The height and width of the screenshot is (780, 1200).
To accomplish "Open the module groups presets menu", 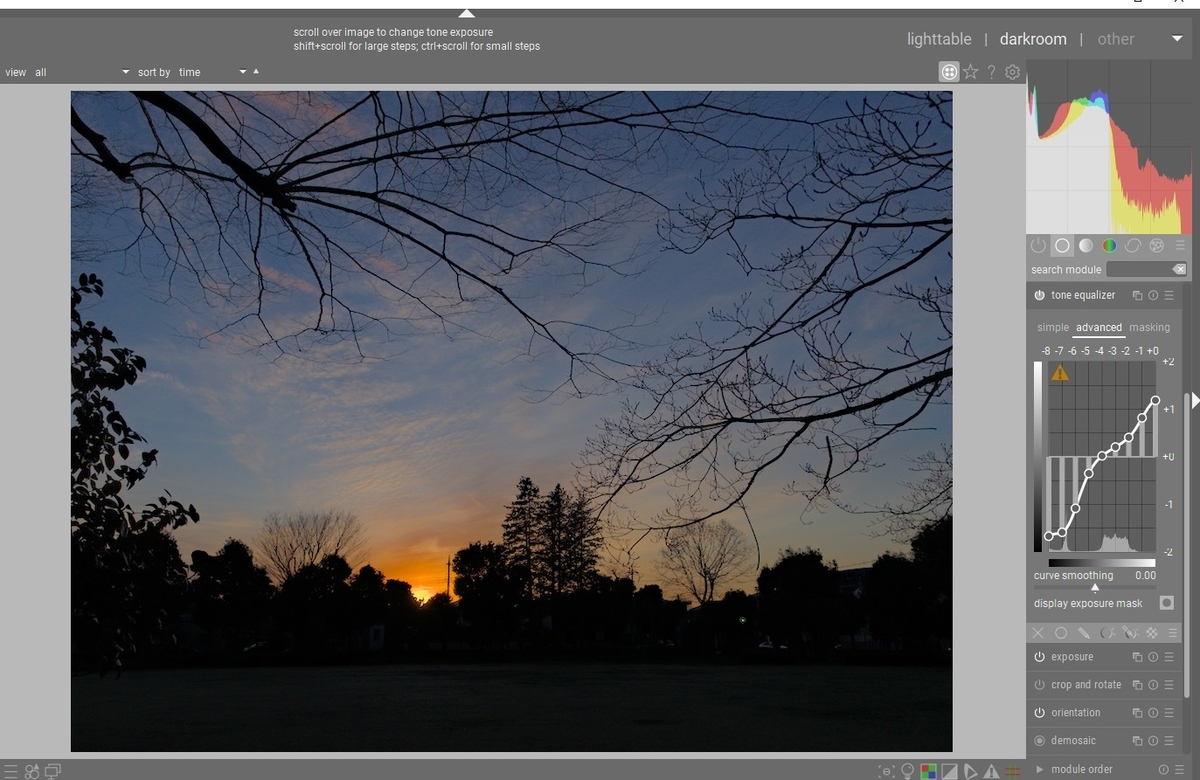I will pos(1180,245).
